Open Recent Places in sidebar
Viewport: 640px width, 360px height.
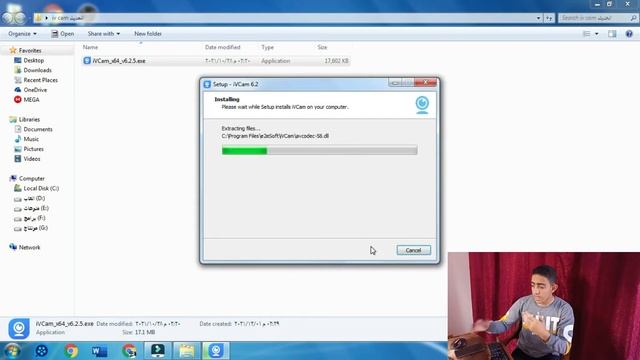pyautogui.click(x=40, y=80)
